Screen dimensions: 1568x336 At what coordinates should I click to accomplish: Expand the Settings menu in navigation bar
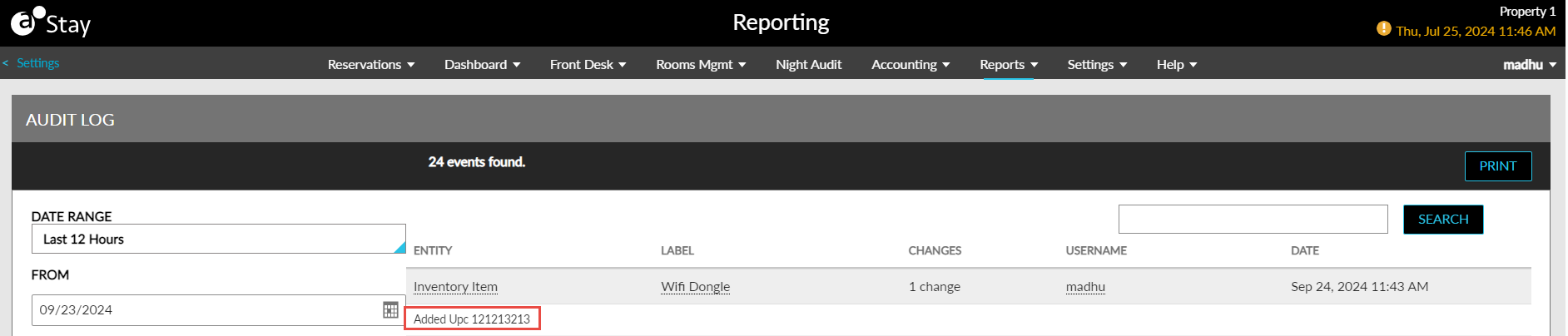point(1097,64)
